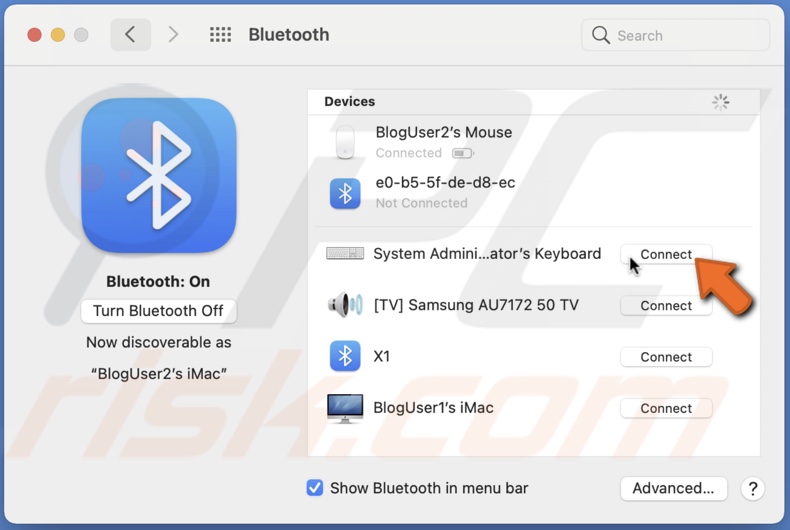Click the keyboard device icon
The image size is (790, 530).
[345, 253]
